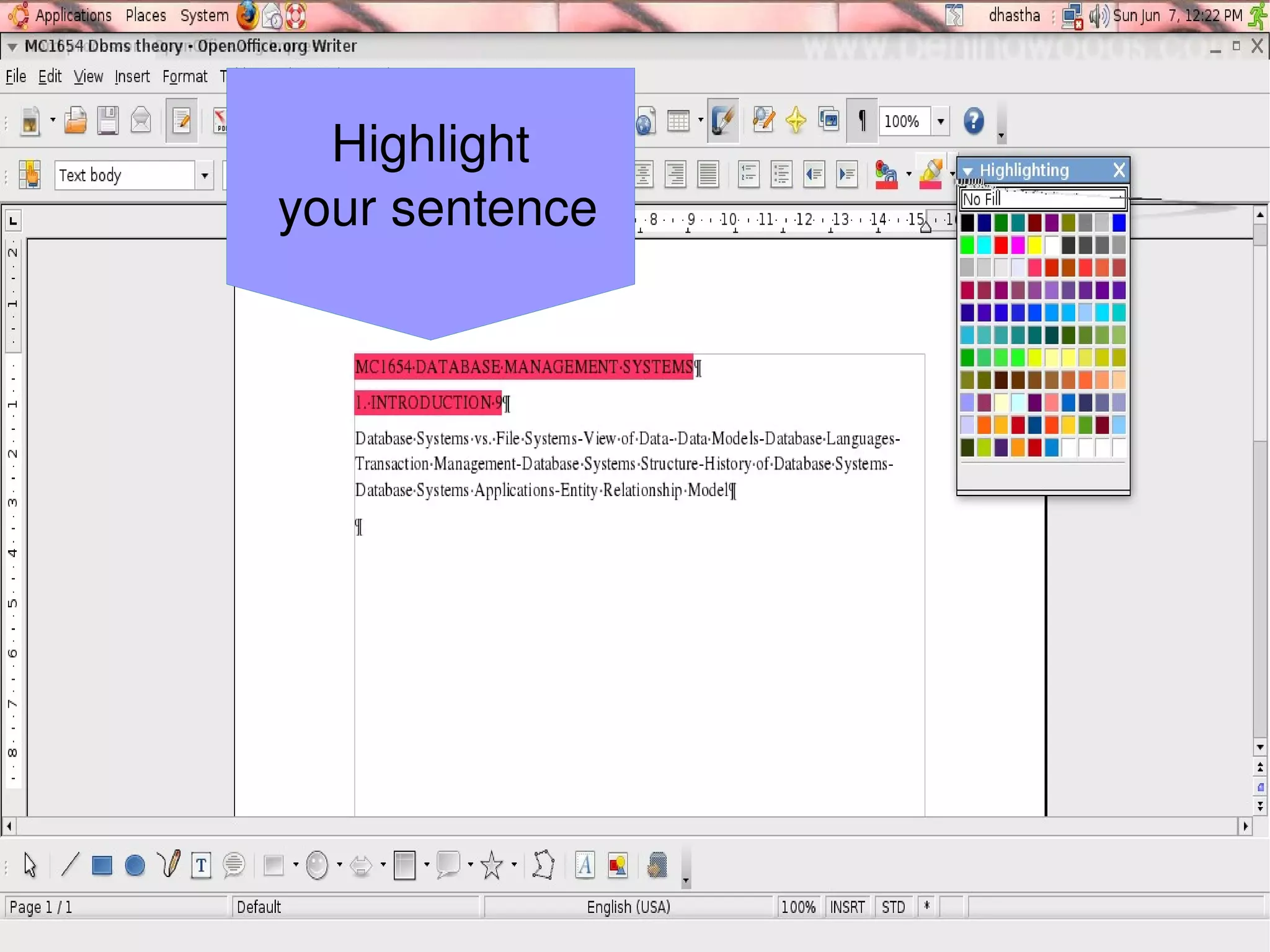This screenshot has height=952, width=1270.
Task: Select the Text box tool
Action: click(200, 865)
